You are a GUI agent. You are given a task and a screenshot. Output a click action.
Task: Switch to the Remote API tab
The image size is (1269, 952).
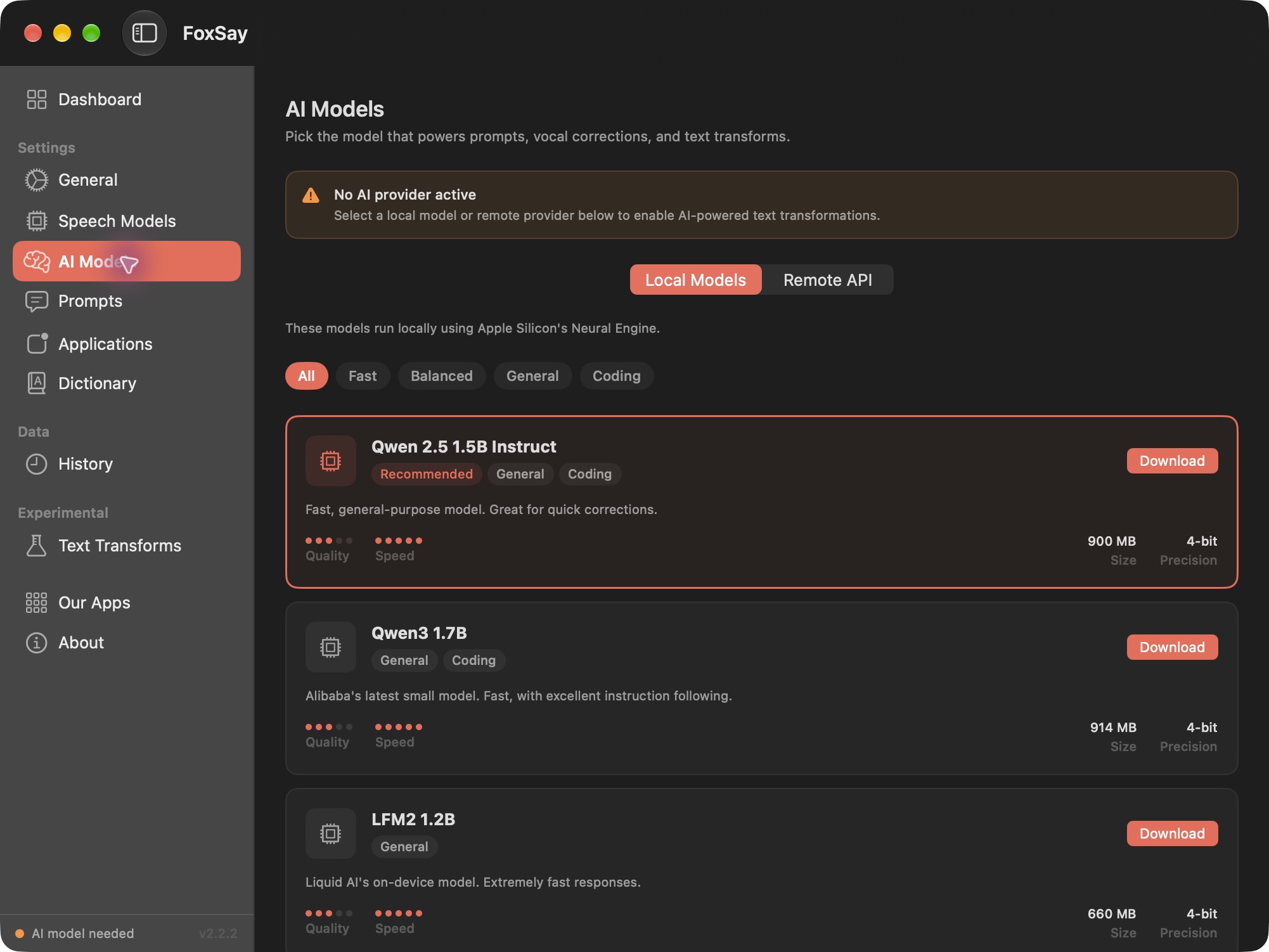point(828,280)
